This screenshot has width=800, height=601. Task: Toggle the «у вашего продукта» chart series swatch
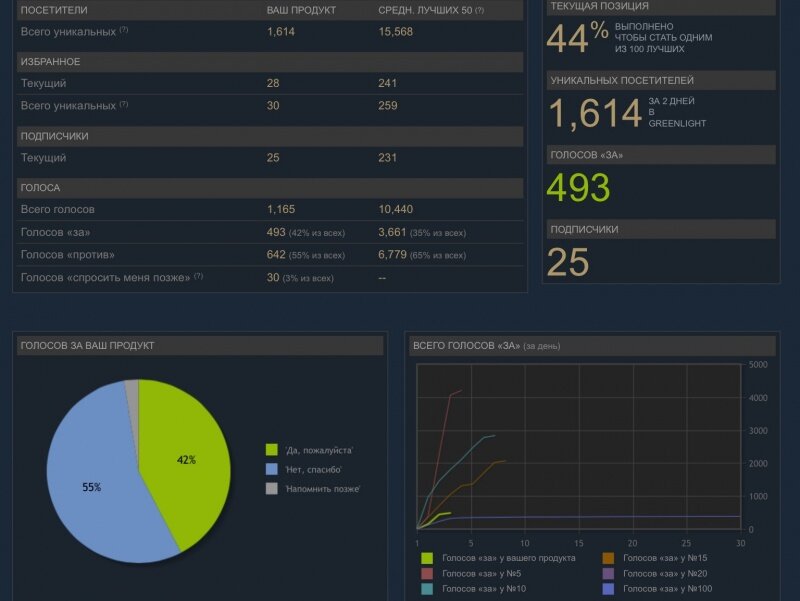pos(427,558)
